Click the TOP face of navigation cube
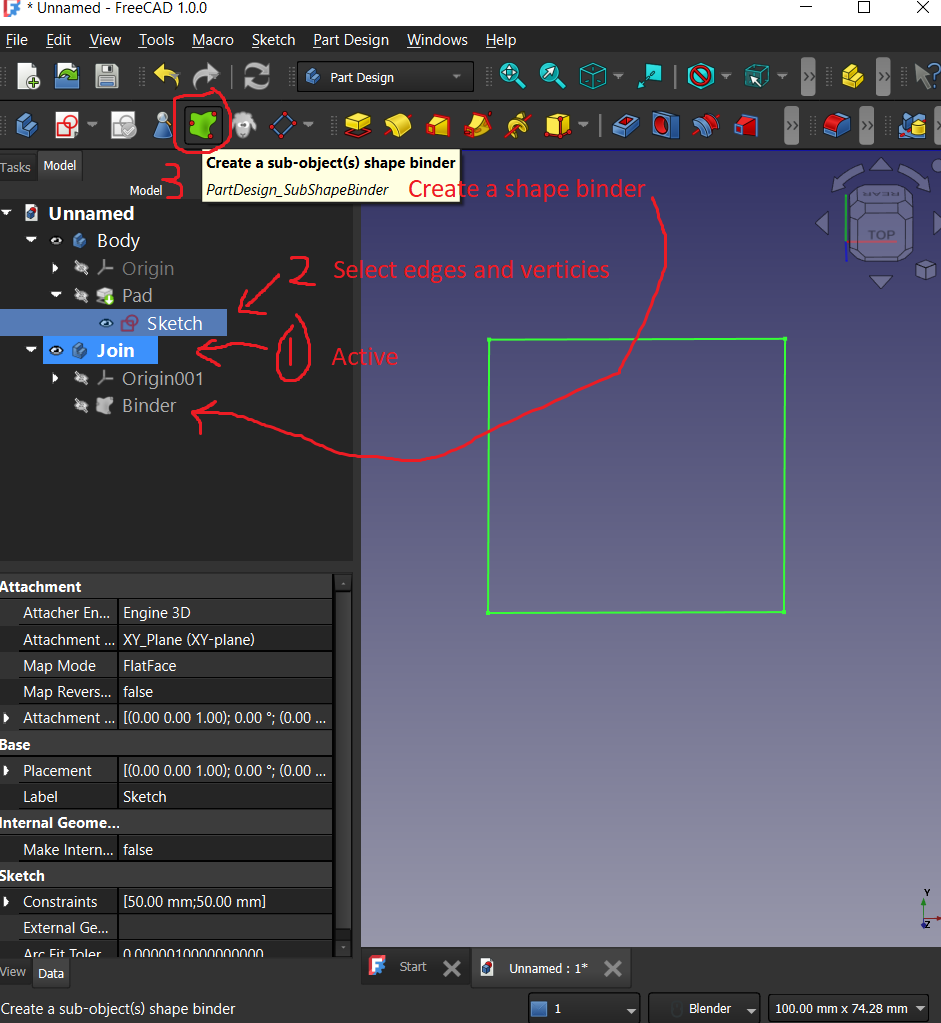The width and height of the screenshot is (941, 1023). pyautogui.click(x=881, y=235)
